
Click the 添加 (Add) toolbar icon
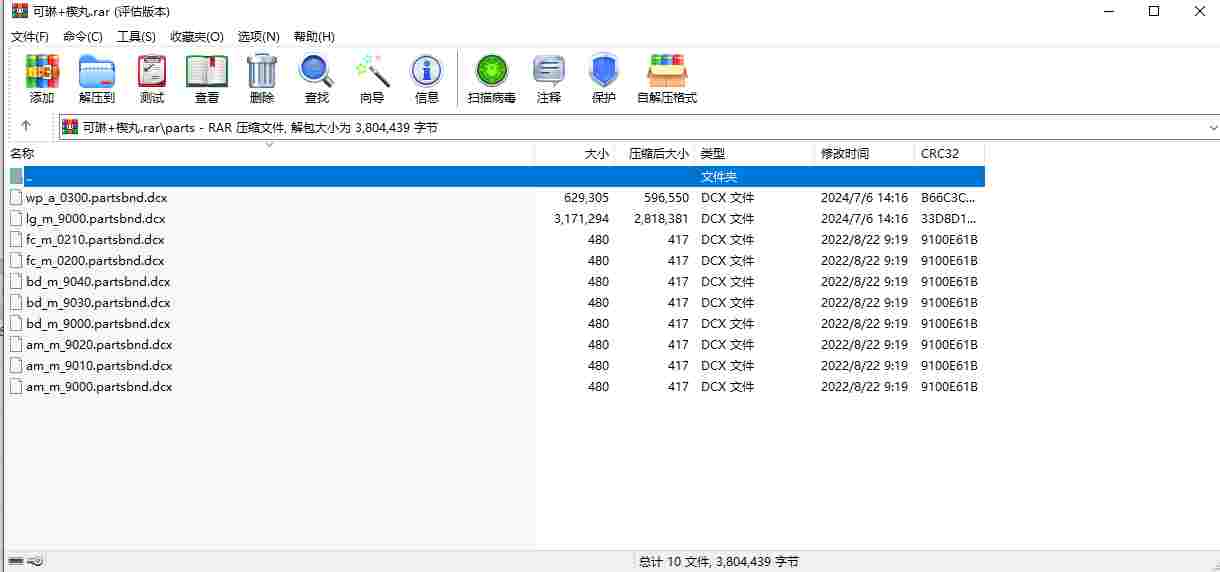coord(42,71)
